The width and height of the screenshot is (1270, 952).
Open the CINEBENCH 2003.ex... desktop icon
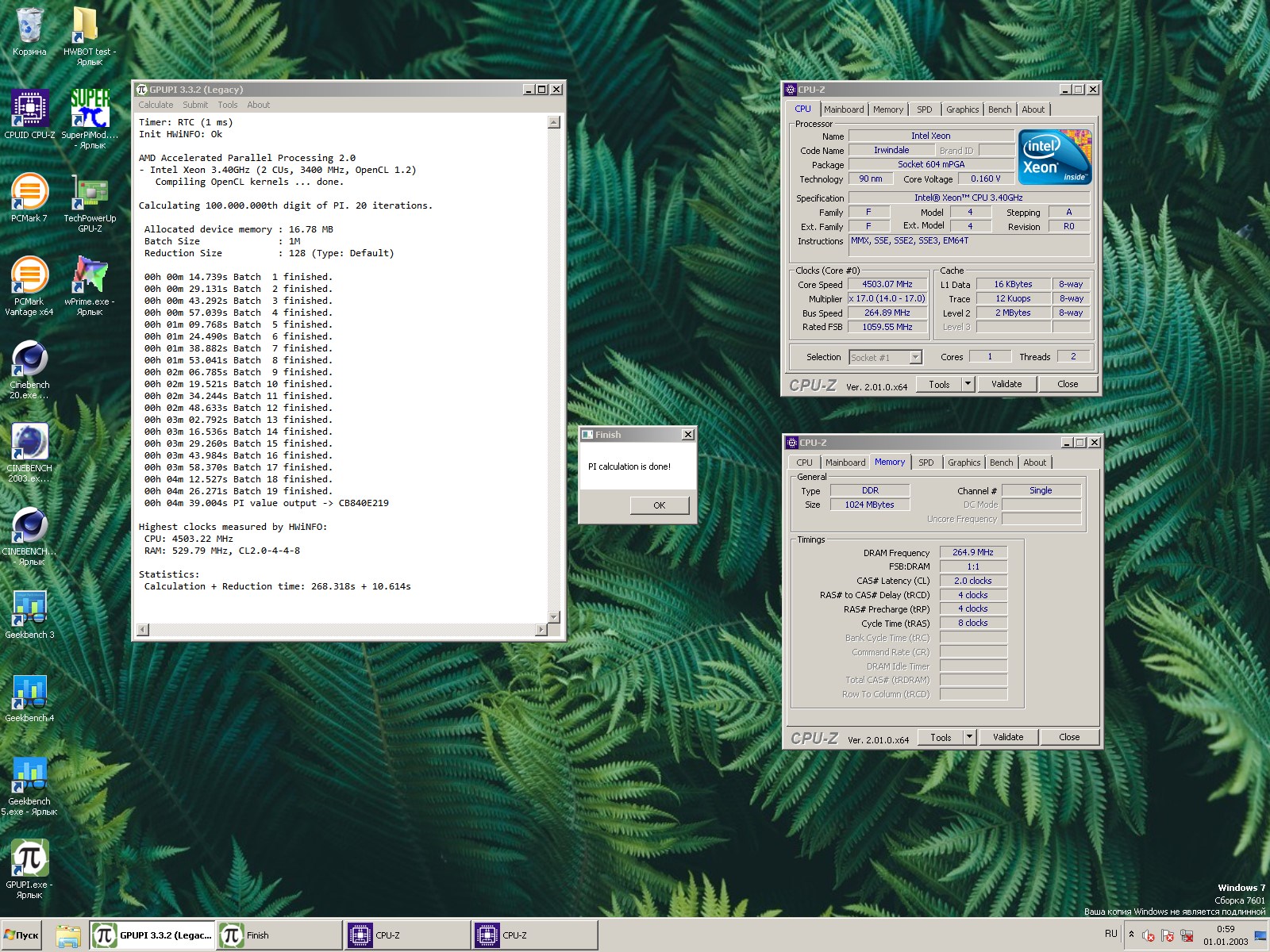pos(29,453)
